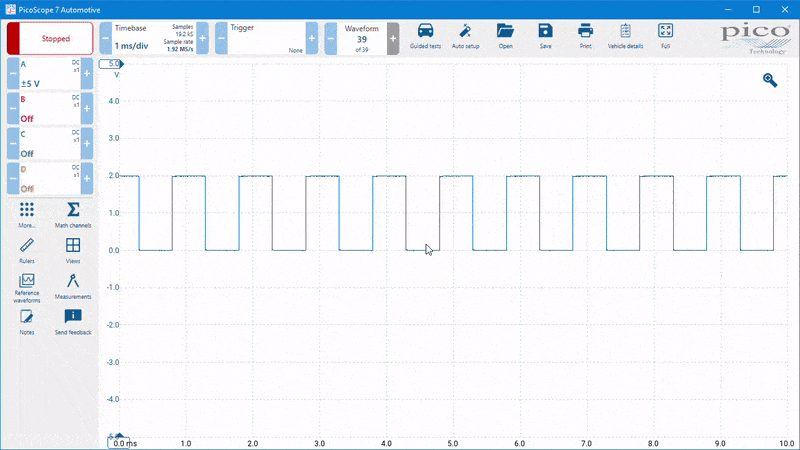Viewport: 800px width, 450px height.
Task: Open Math channels
Action: [73, 215]
